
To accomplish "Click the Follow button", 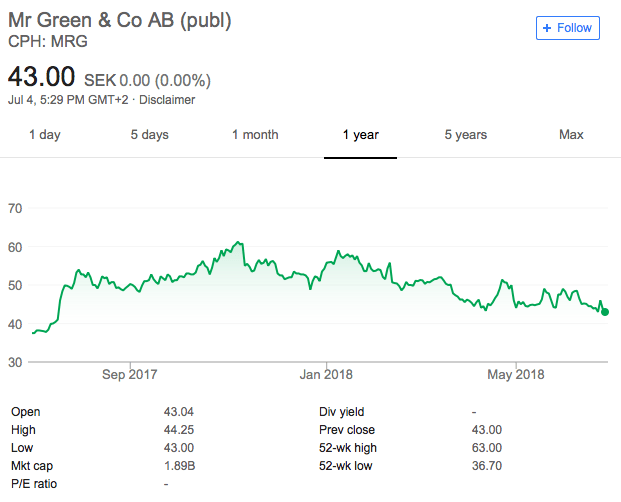I will click(568, 28).
